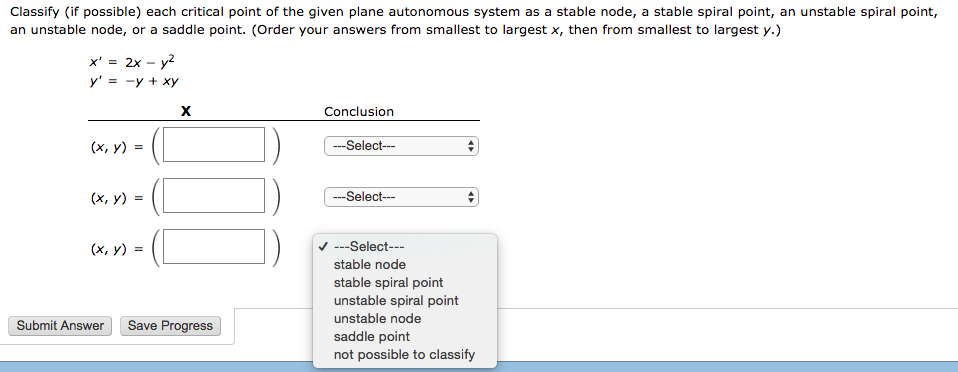Click the Submit Answer button
This screenshot has height=372, width=958.
pyautogui.click(x=60, y=326)
